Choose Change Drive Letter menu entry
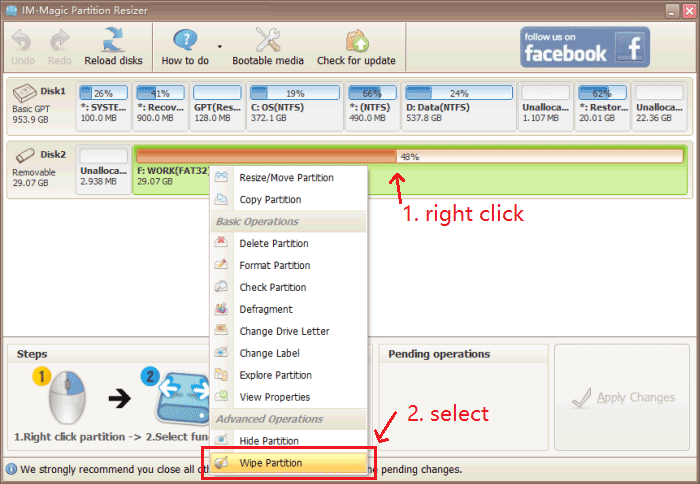 click(288, 331)
